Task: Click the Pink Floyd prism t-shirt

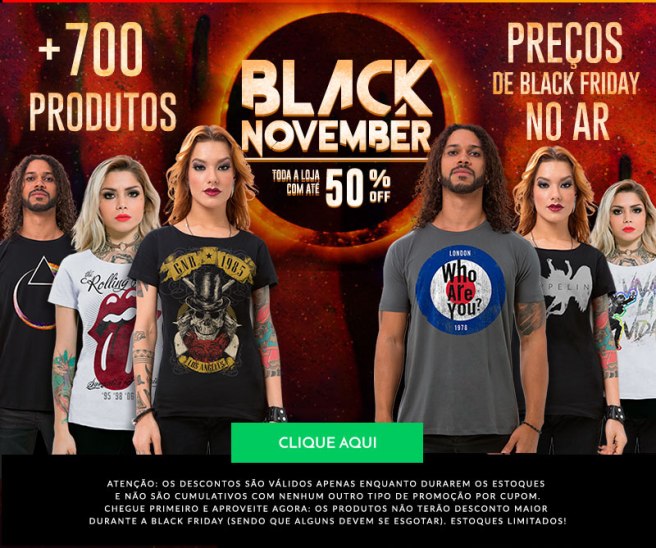Action: point(29,322)
